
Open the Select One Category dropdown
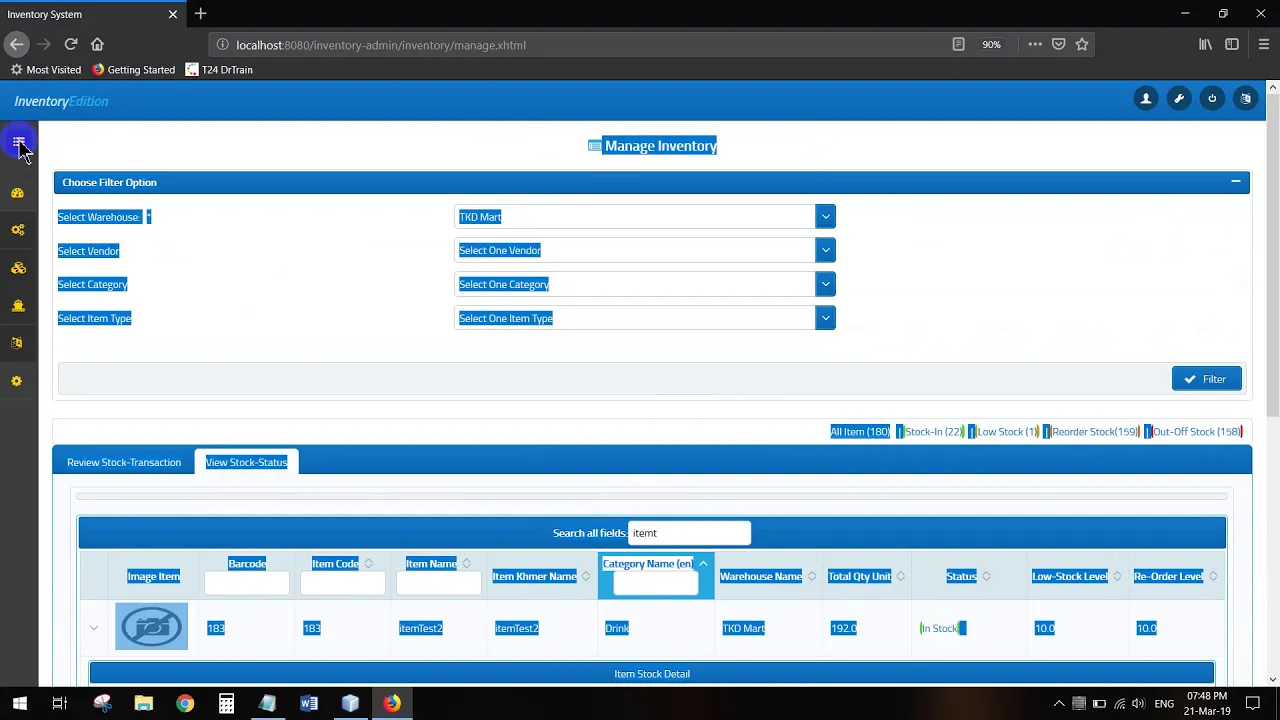point(645,284)
